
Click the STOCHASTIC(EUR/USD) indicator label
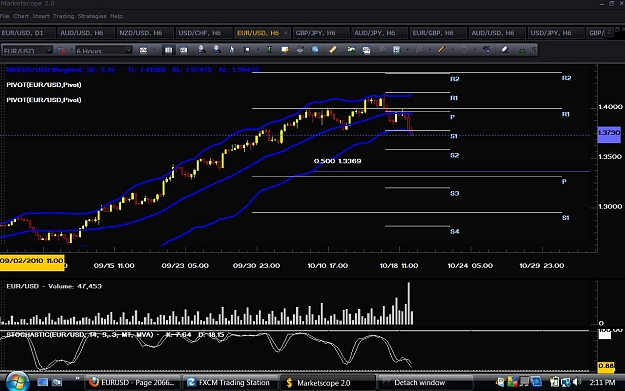coord(115,334)
